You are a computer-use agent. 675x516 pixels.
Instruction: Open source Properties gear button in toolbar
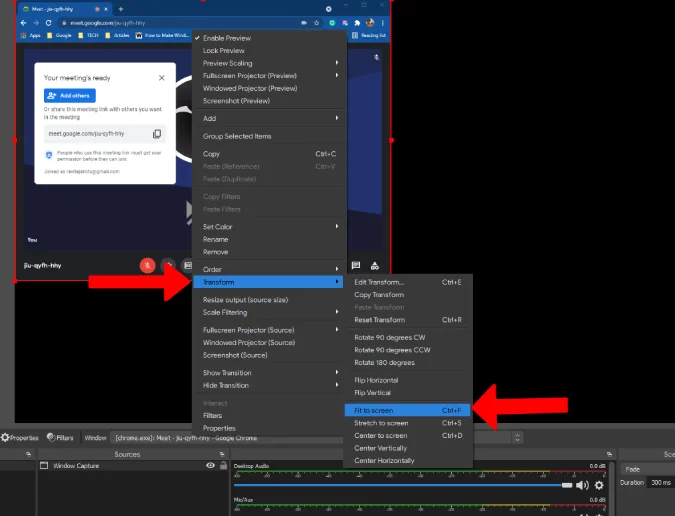pyautogui.click(x=20, y=438)
